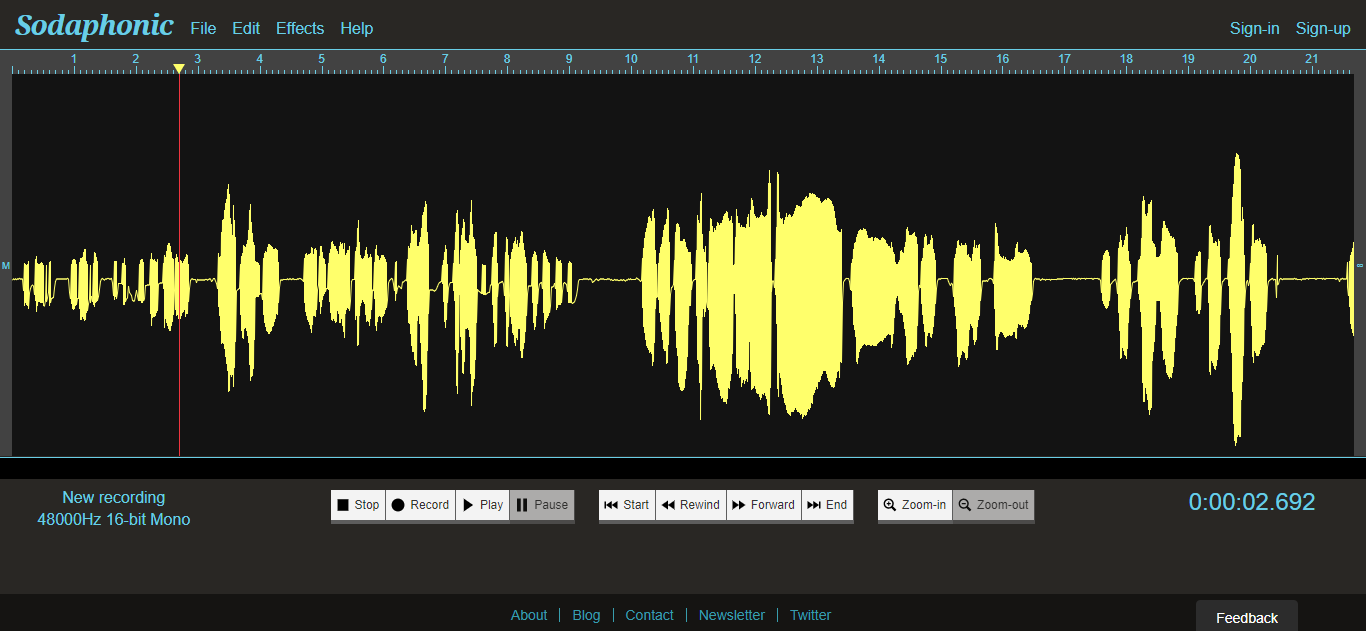
Task: Open the Edit menu
Action: pos(246,28)
